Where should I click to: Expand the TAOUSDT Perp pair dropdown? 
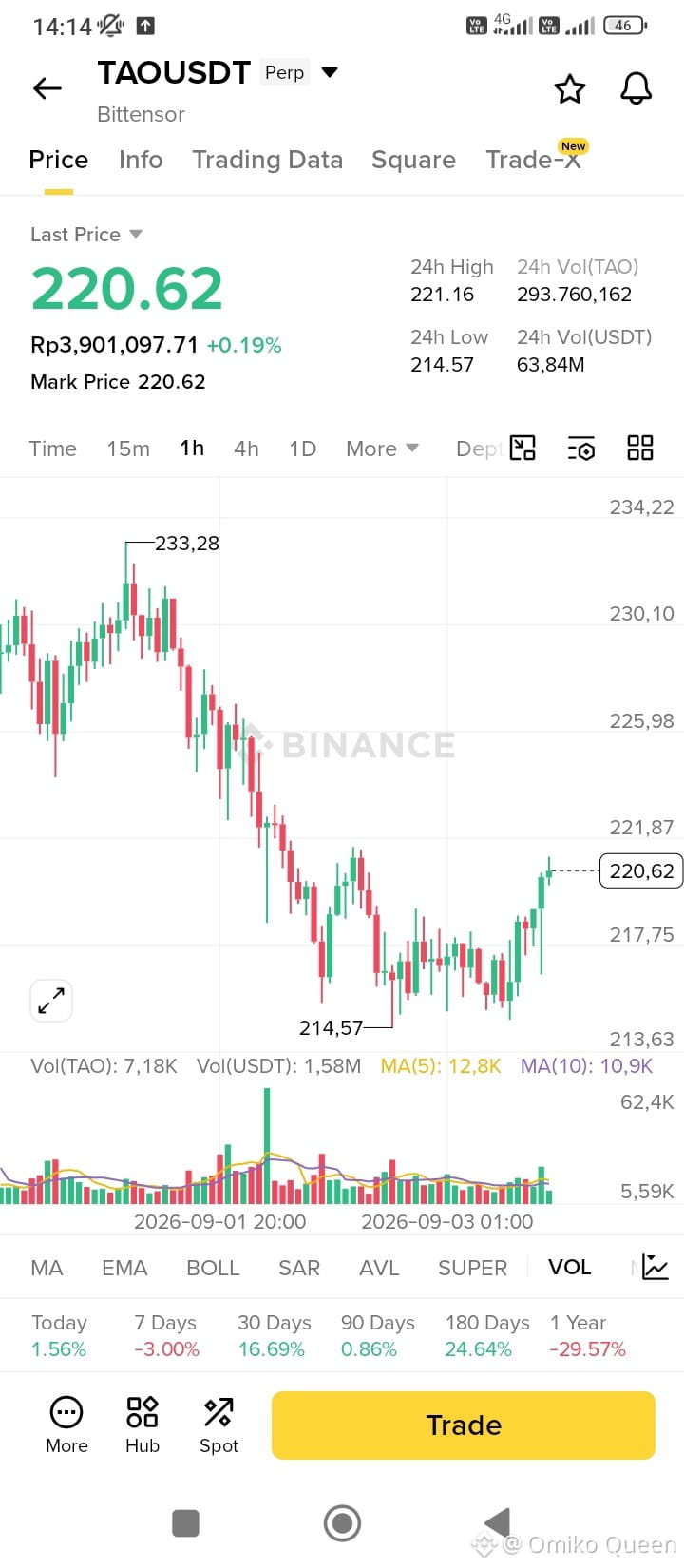point(330,72)
